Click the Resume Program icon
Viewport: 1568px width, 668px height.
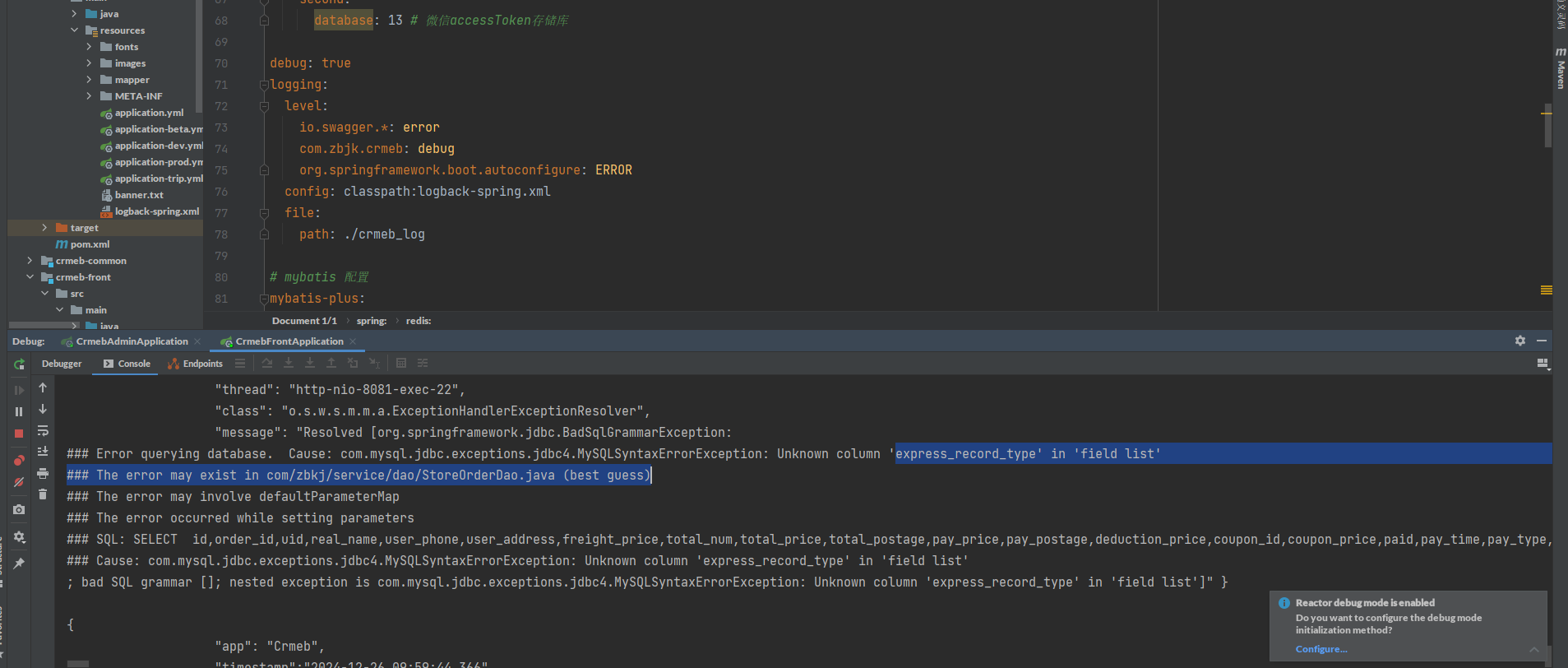[x=19, y=390]
